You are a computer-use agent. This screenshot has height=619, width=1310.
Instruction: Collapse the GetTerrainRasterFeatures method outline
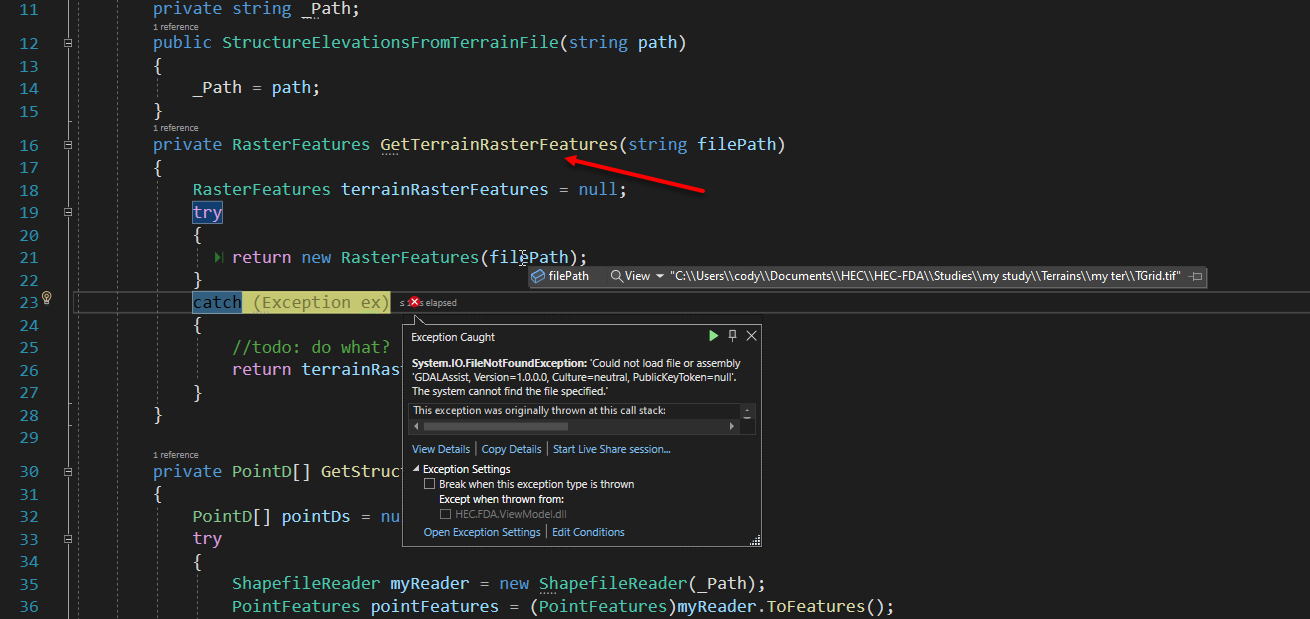[x=67, y=145]
